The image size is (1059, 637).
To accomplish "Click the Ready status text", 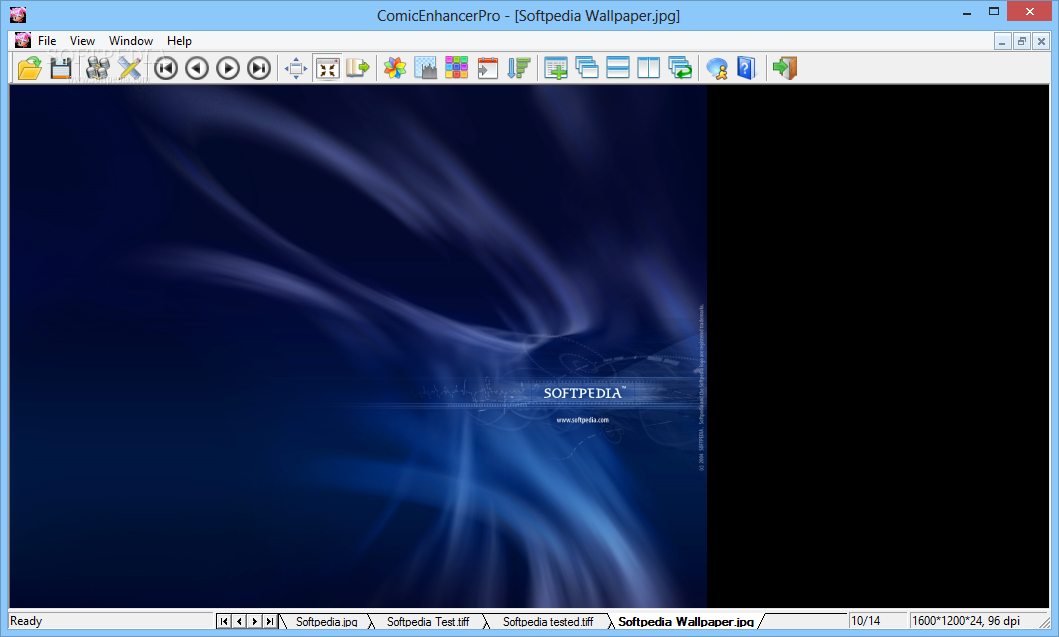I will pyautogui.click(x=26, y=621).
